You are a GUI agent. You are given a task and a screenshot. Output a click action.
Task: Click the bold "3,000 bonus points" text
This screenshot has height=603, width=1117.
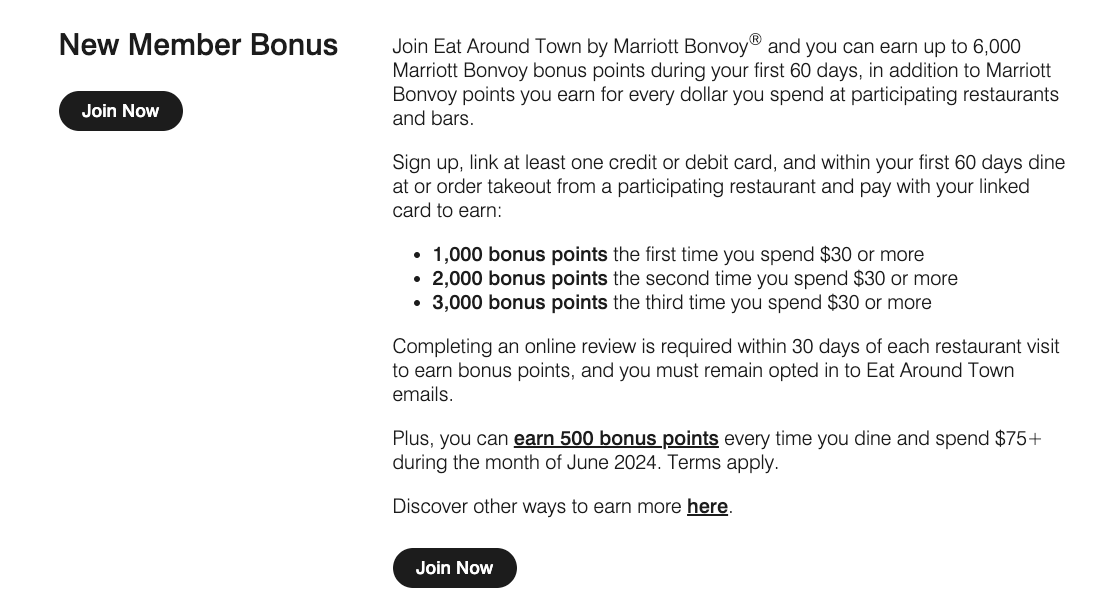(519, 302)
